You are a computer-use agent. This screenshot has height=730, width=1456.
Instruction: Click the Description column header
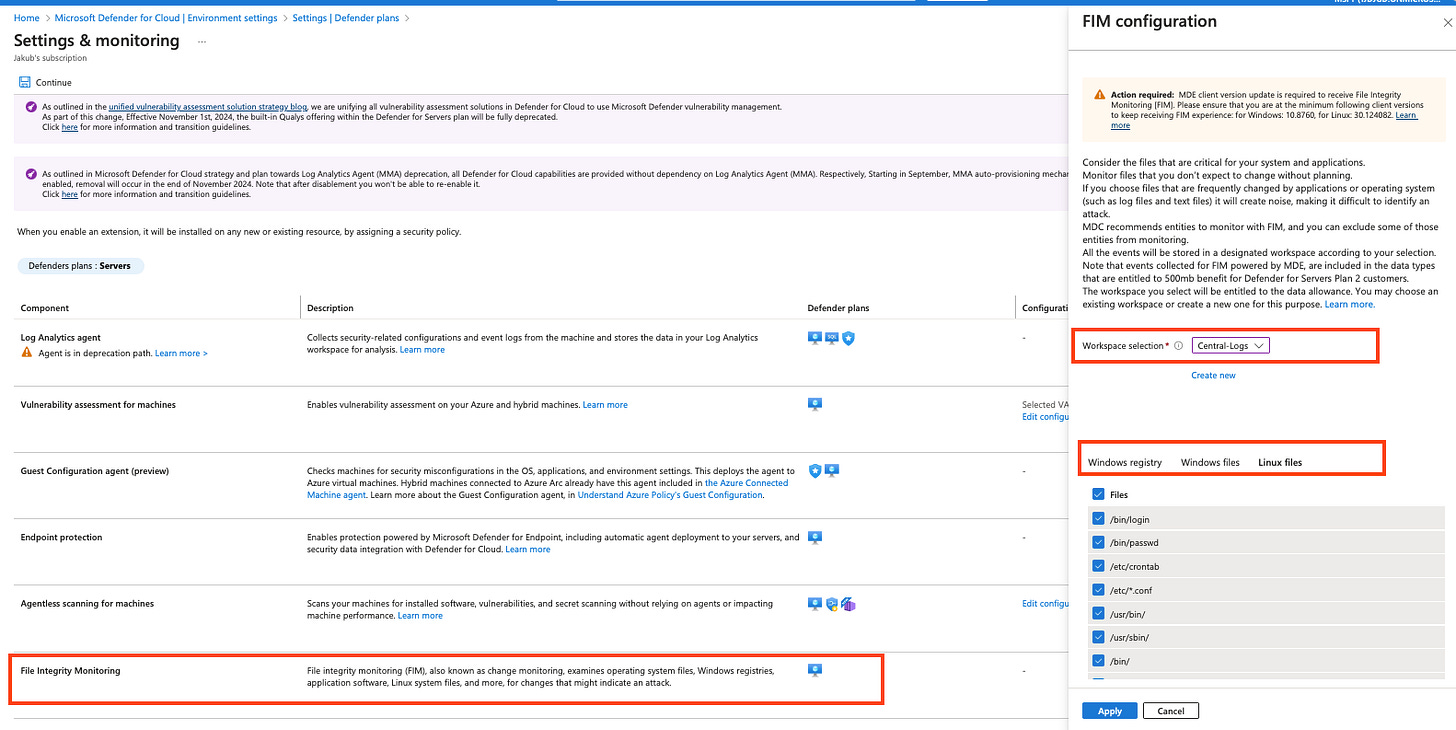330,308
